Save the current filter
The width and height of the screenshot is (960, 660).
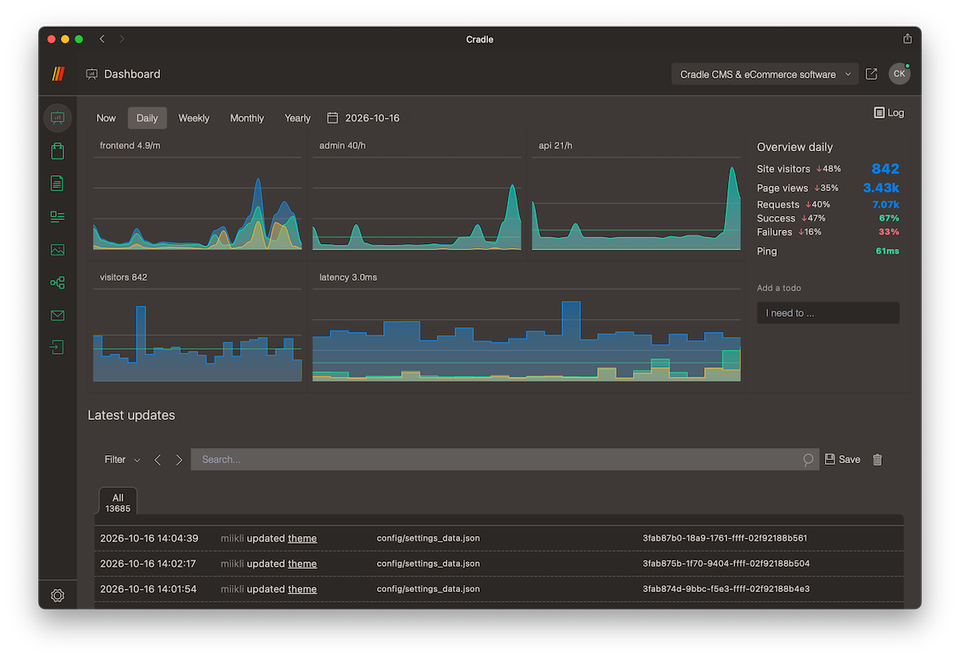tap(842, 459)
